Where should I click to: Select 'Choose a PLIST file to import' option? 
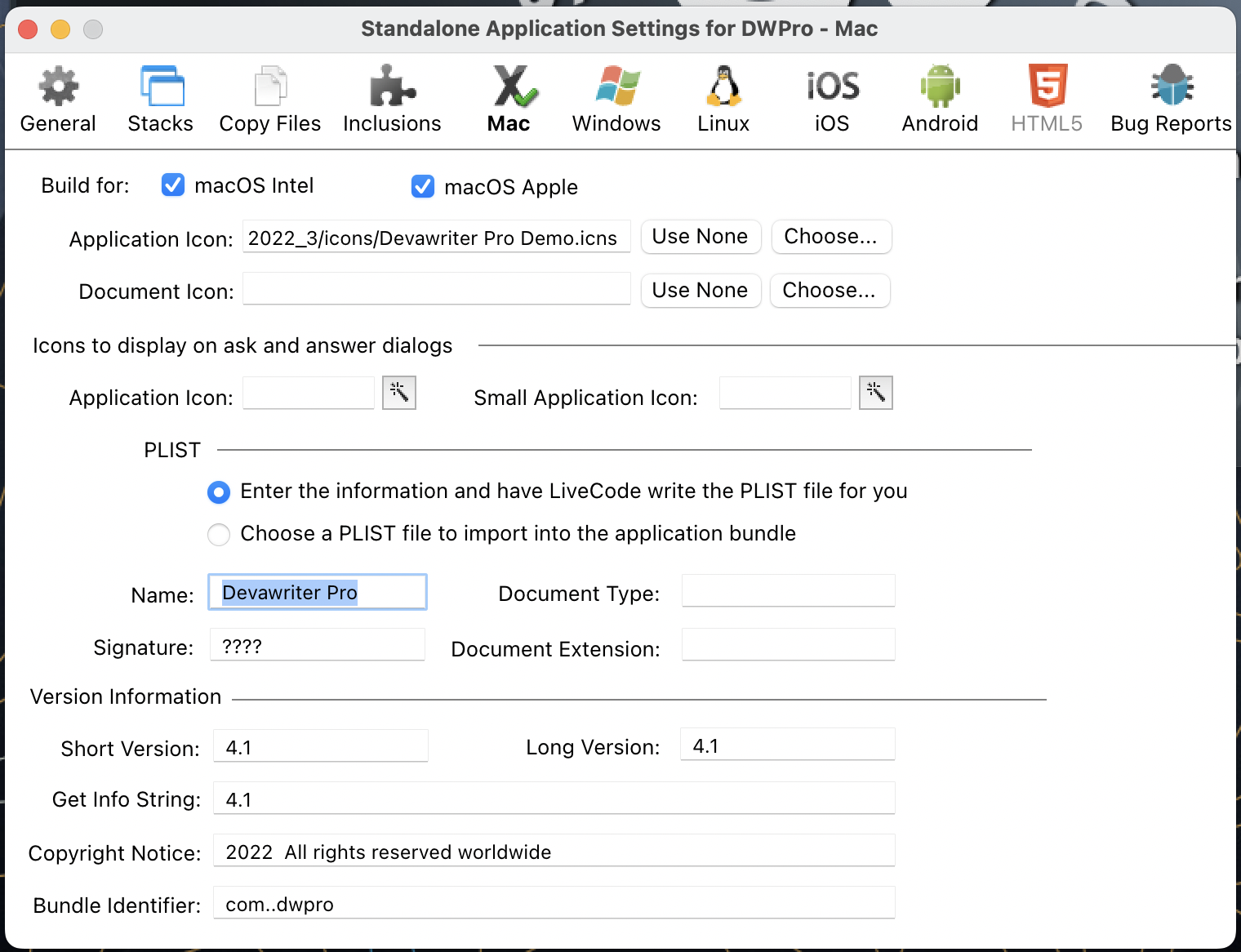(x=219, y=535)
